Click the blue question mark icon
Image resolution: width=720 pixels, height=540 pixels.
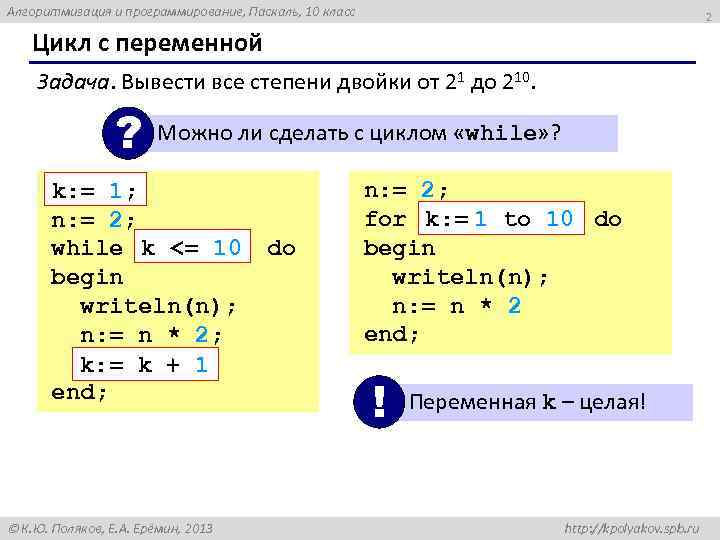pyautogui.click(x=128, y=133)
